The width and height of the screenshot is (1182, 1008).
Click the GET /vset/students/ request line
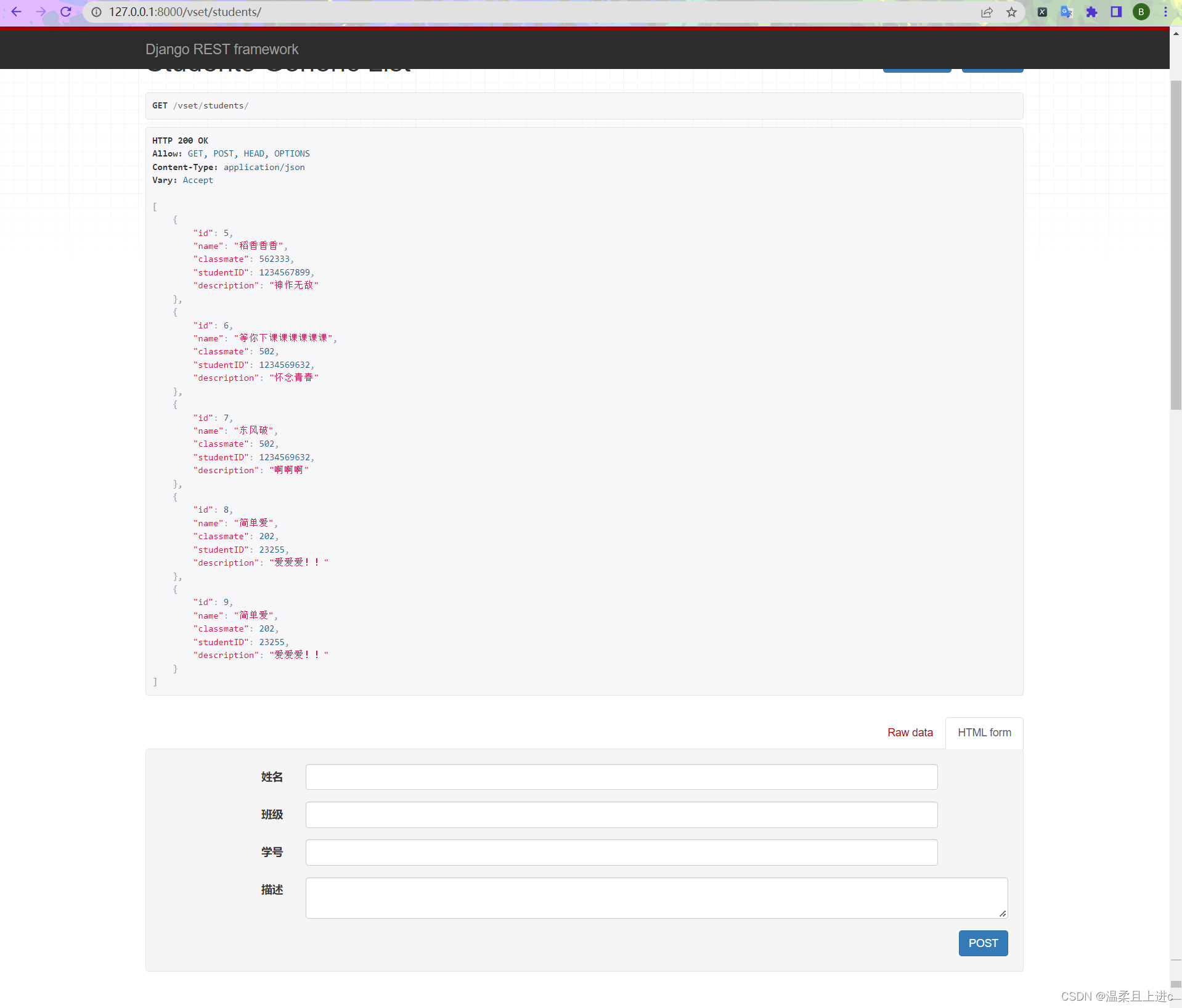pos(200,105)
